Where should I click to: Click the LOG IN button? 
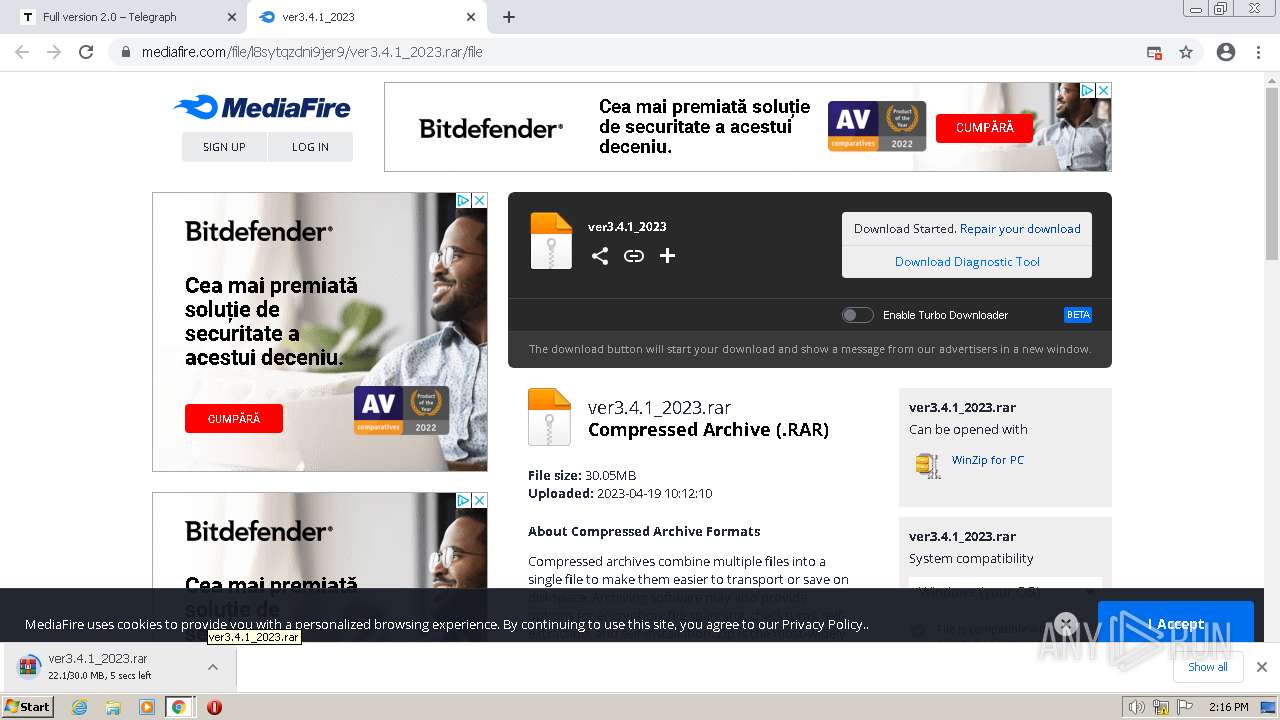click(310, 147)
